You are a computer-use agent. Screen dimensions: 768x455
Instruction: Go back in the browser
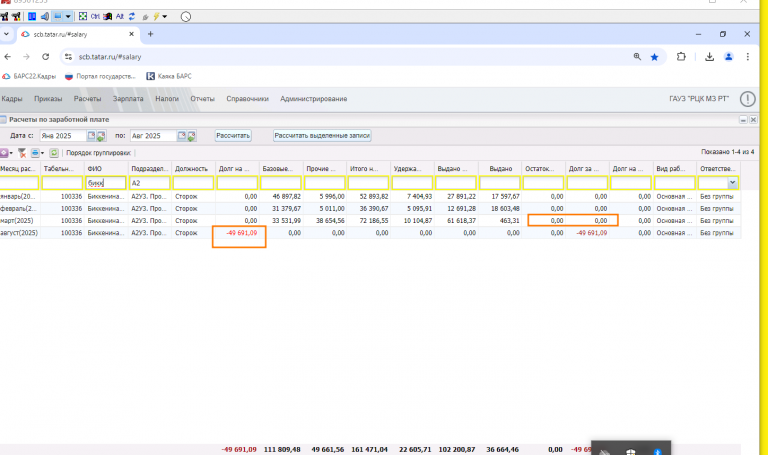coord(7,57)
